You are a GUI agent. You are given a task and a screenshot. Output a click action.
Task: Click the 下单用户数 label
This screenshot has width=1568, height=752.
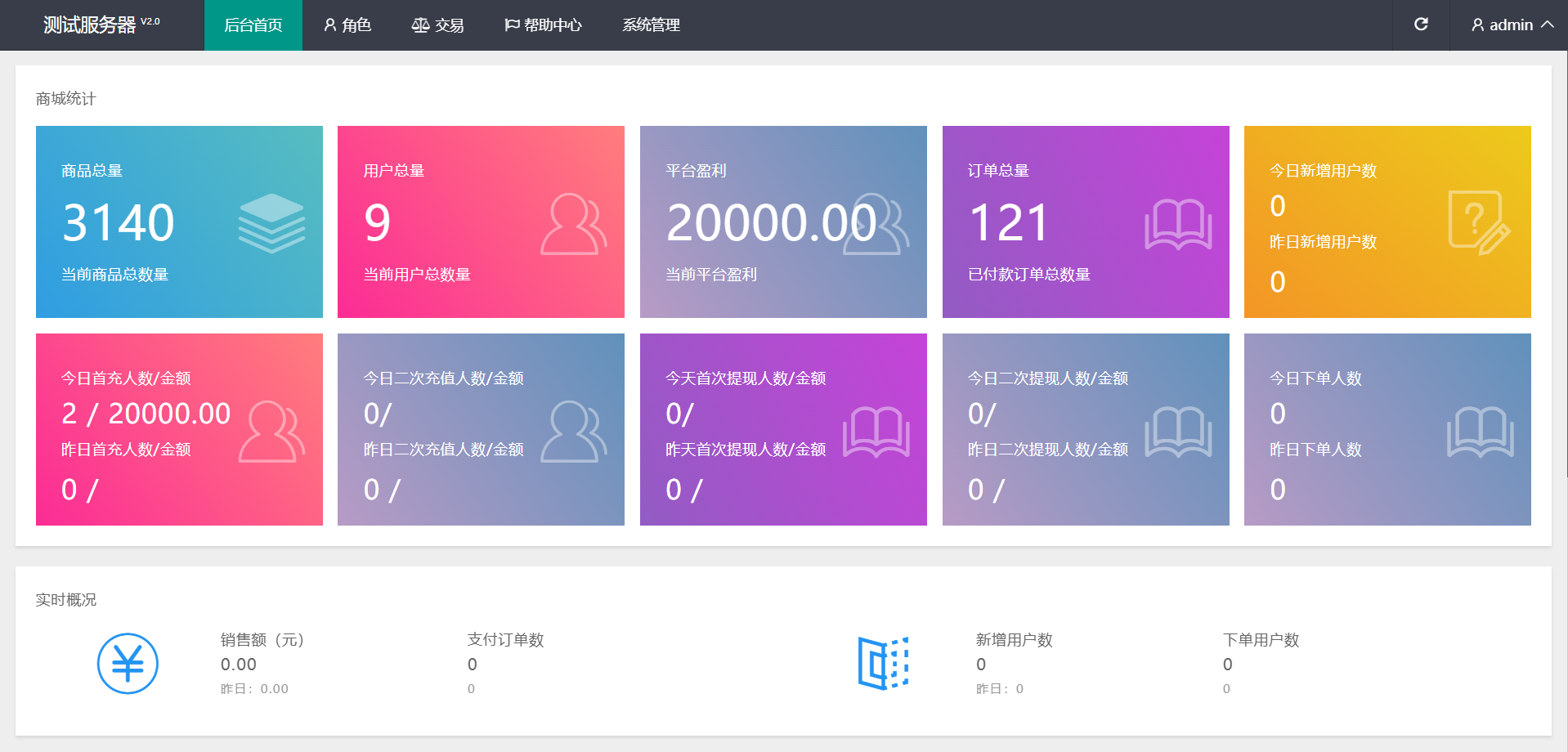[x=1261, y=640]
